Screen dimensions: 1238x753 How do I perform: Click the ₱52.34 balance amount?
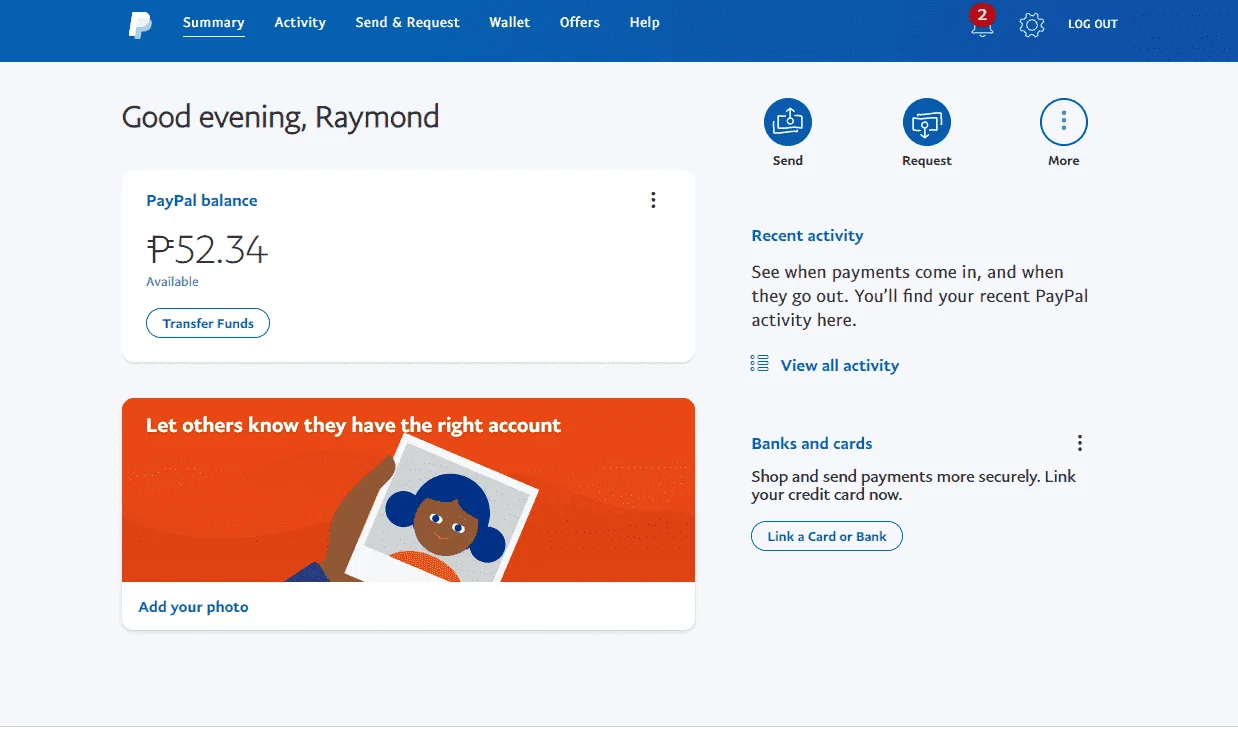pyautogui.click(x=207, y=249)
